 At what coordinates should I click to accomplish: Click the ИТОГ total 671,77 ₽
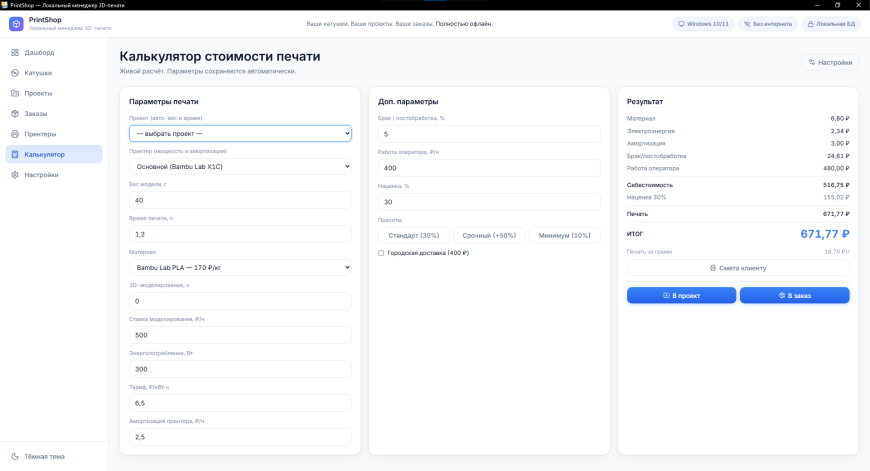coord(825,234)
